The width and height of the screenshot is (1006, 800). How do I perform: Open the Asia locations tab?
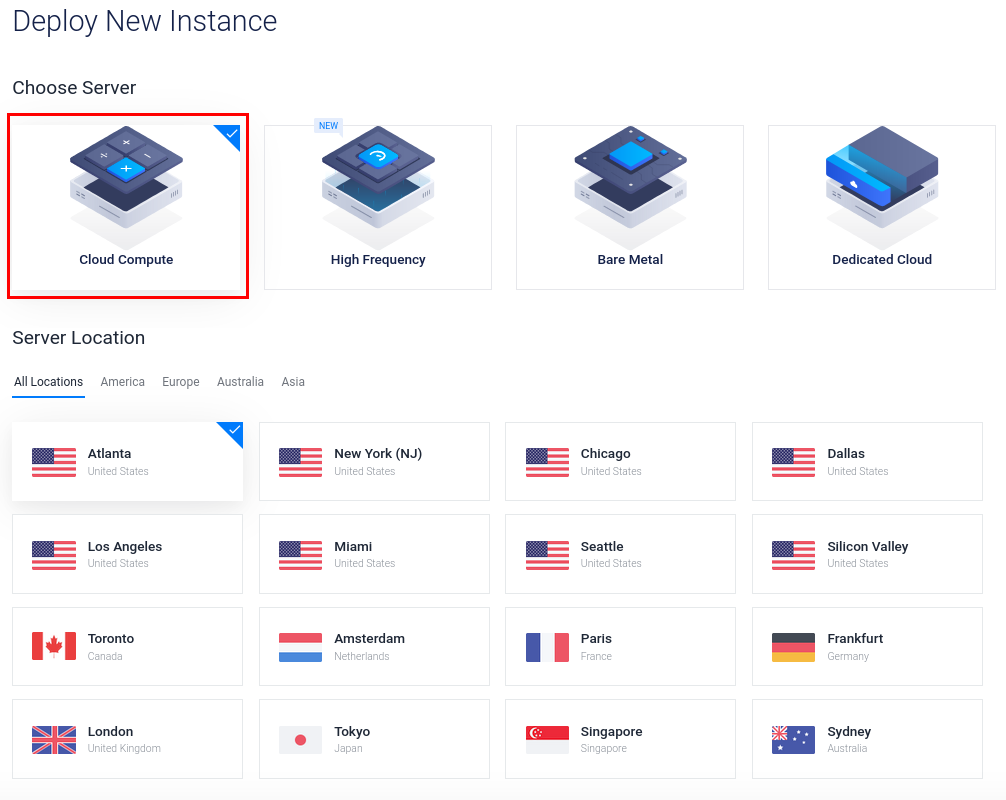click(293, 381)
